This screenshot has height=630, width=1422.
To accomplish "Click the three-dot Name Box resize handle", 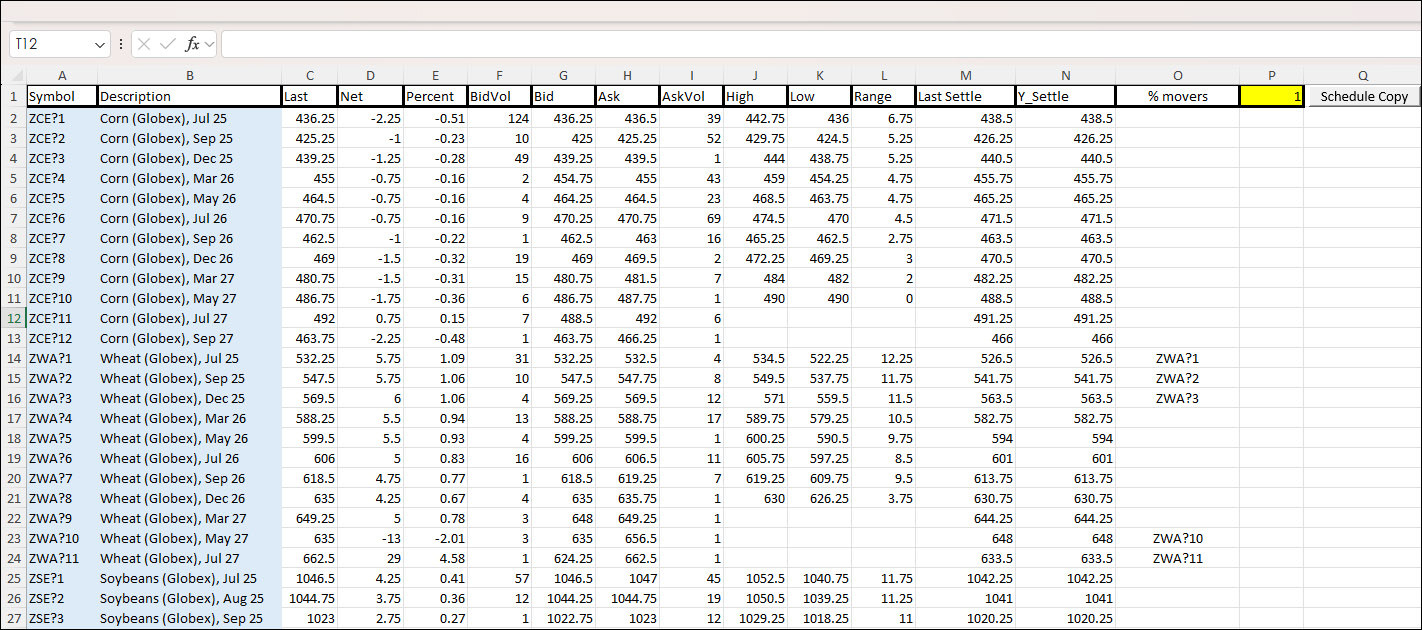I will tap(121, 44).
